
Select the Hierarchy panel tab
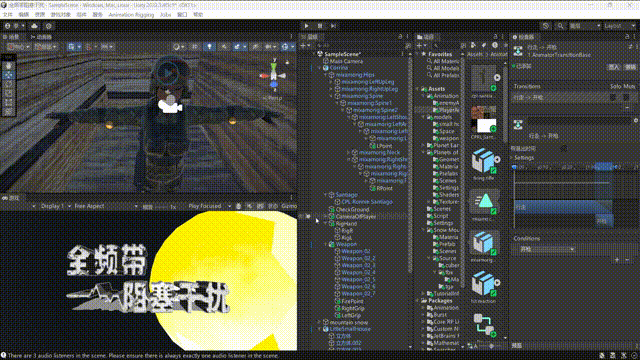310,37
